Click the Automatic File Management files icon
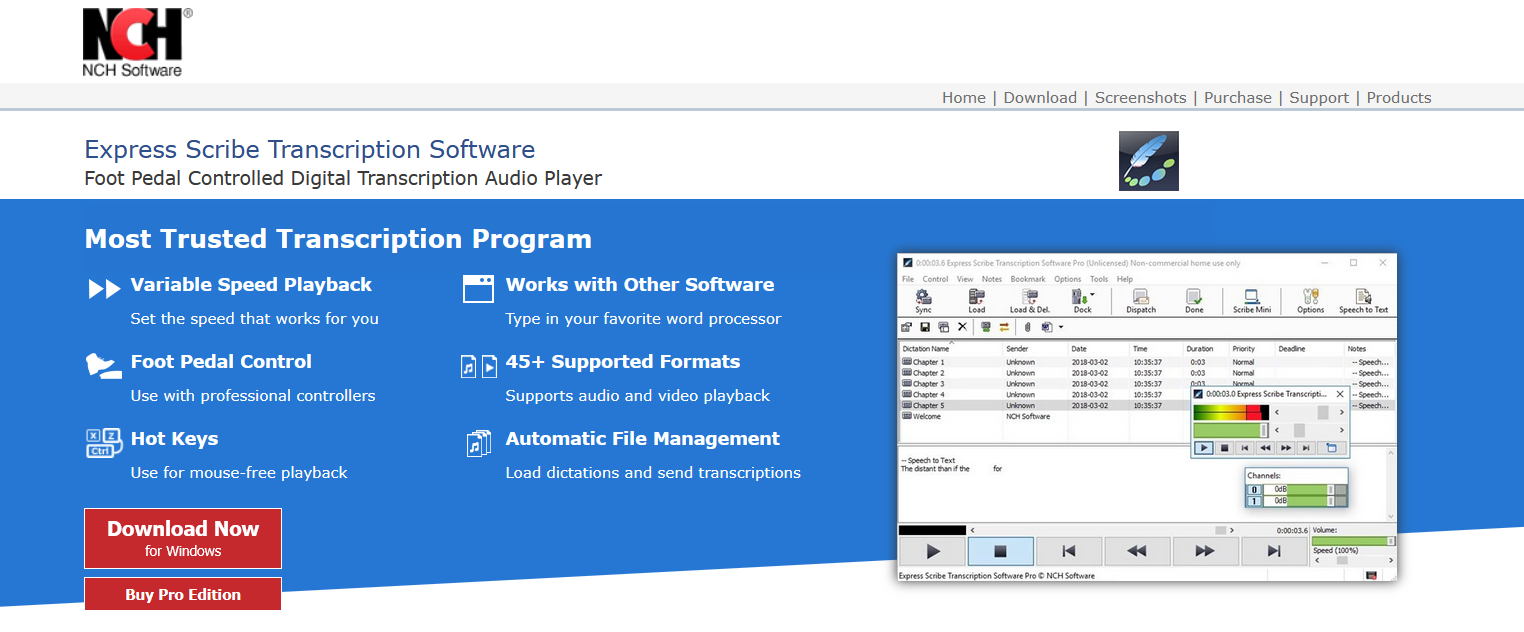 (479, 443)
